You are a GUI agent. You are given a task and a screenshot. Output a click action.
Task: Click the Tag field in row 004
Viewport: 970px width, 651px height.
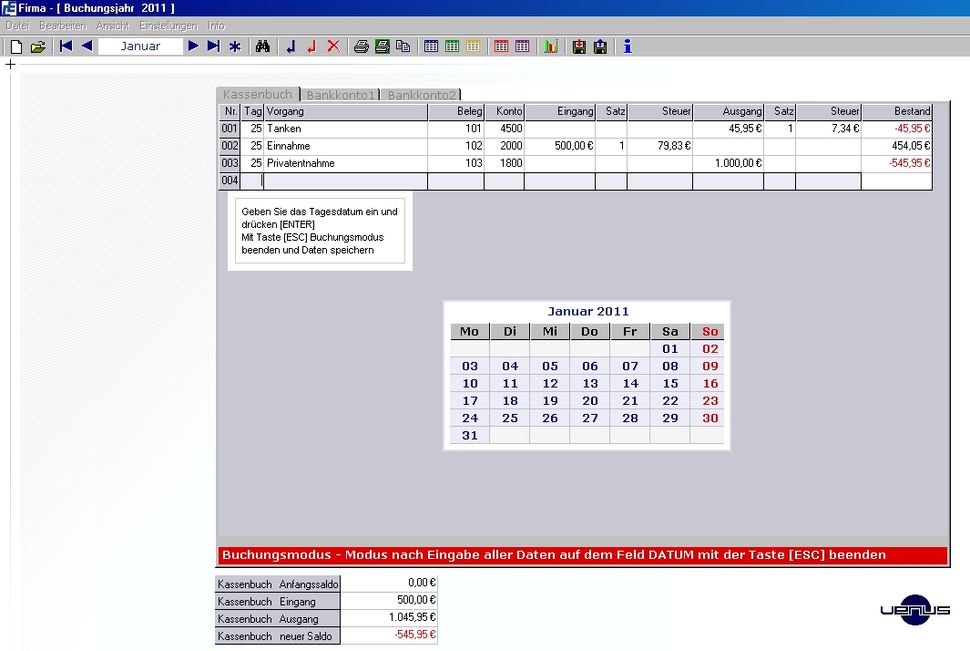(252, 181)
